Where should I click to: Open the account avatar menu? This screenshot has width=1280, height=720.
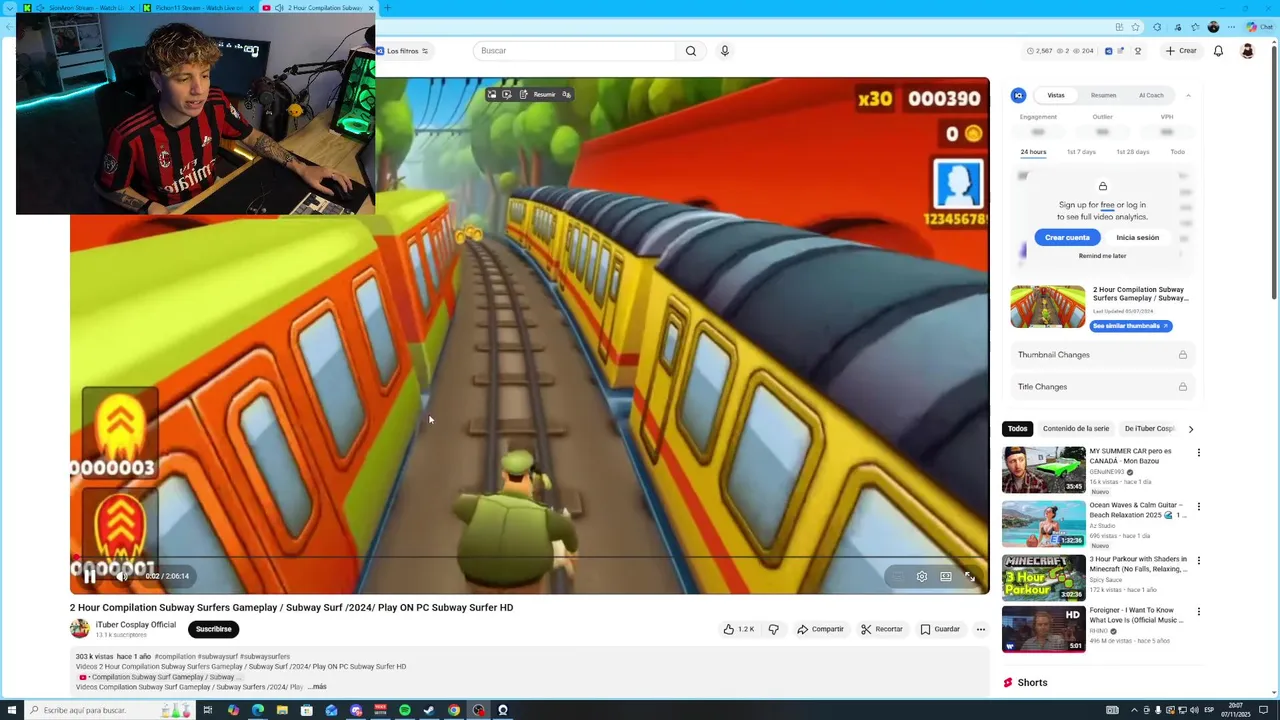pyautogui.click(x=1247, y=51)
